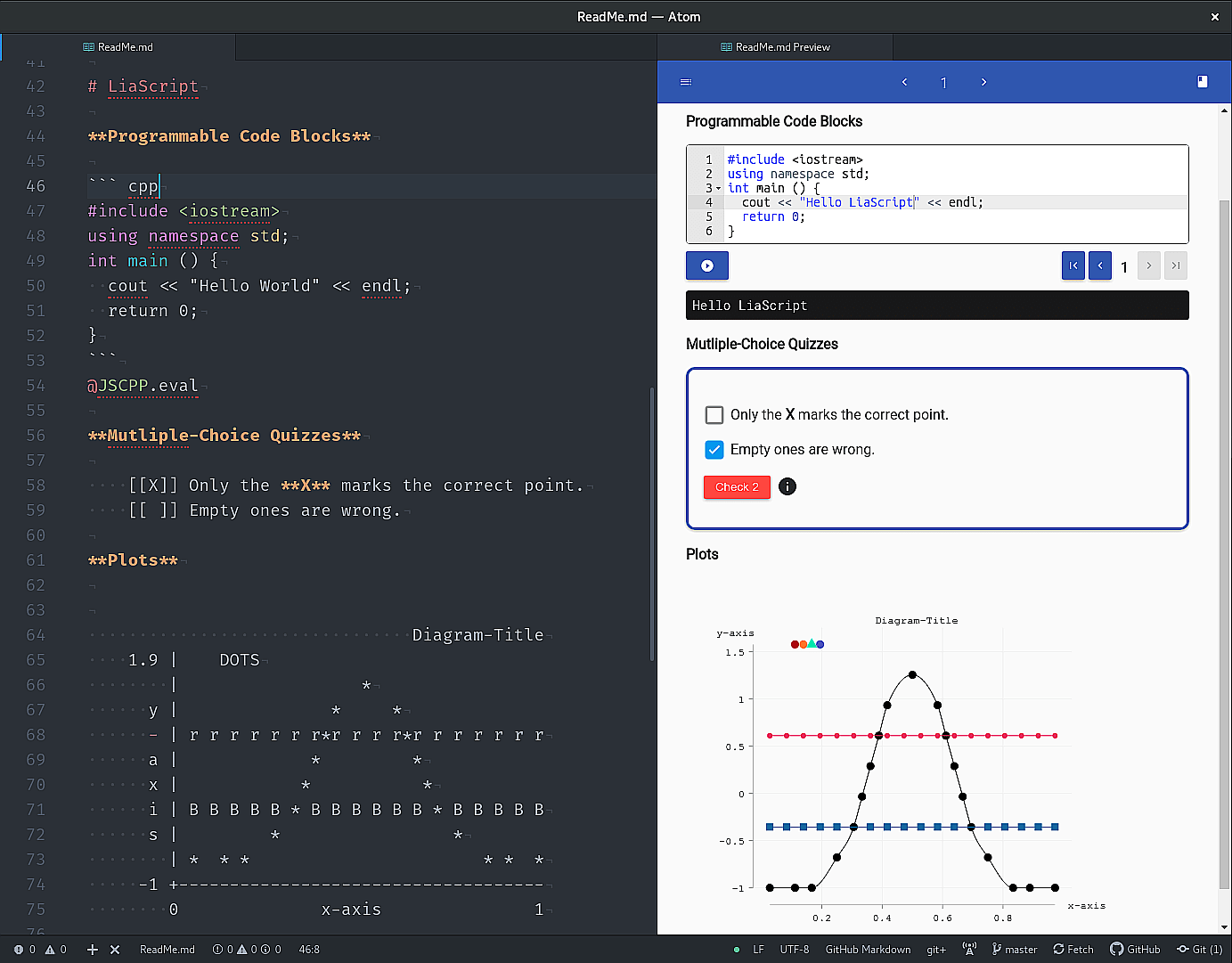The height and width of the screenshot is (963, 1232).
Task: Click '# LiaScript' heading on line 42
Action: (x=143, y=86)
